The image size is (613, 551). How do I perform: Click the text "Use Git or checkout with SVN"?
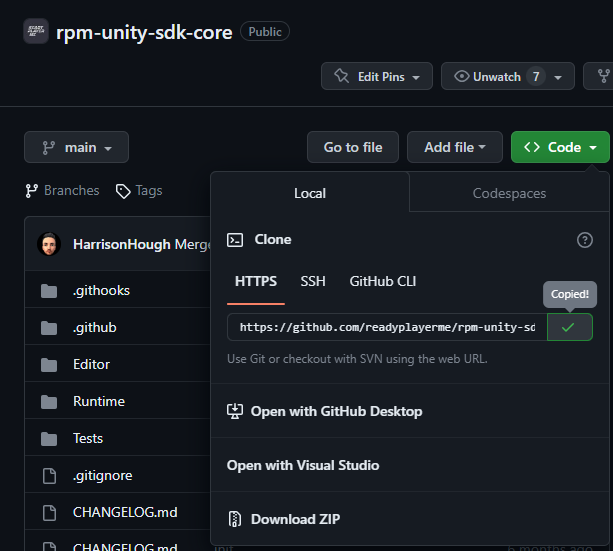click(304, 359)
